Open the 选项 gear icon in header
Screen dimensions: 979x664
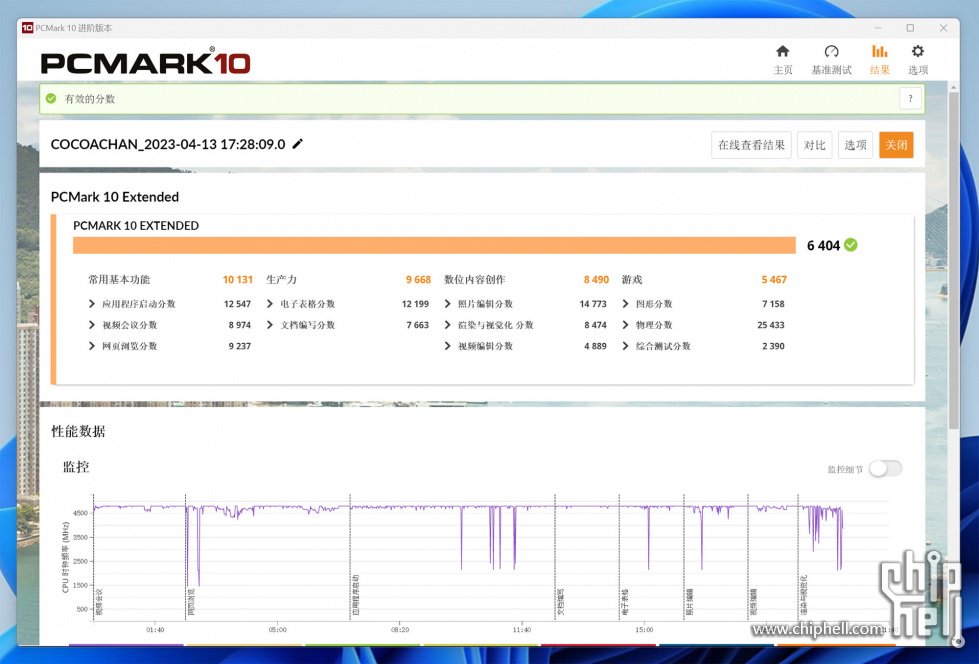click(x=917, y=52)
